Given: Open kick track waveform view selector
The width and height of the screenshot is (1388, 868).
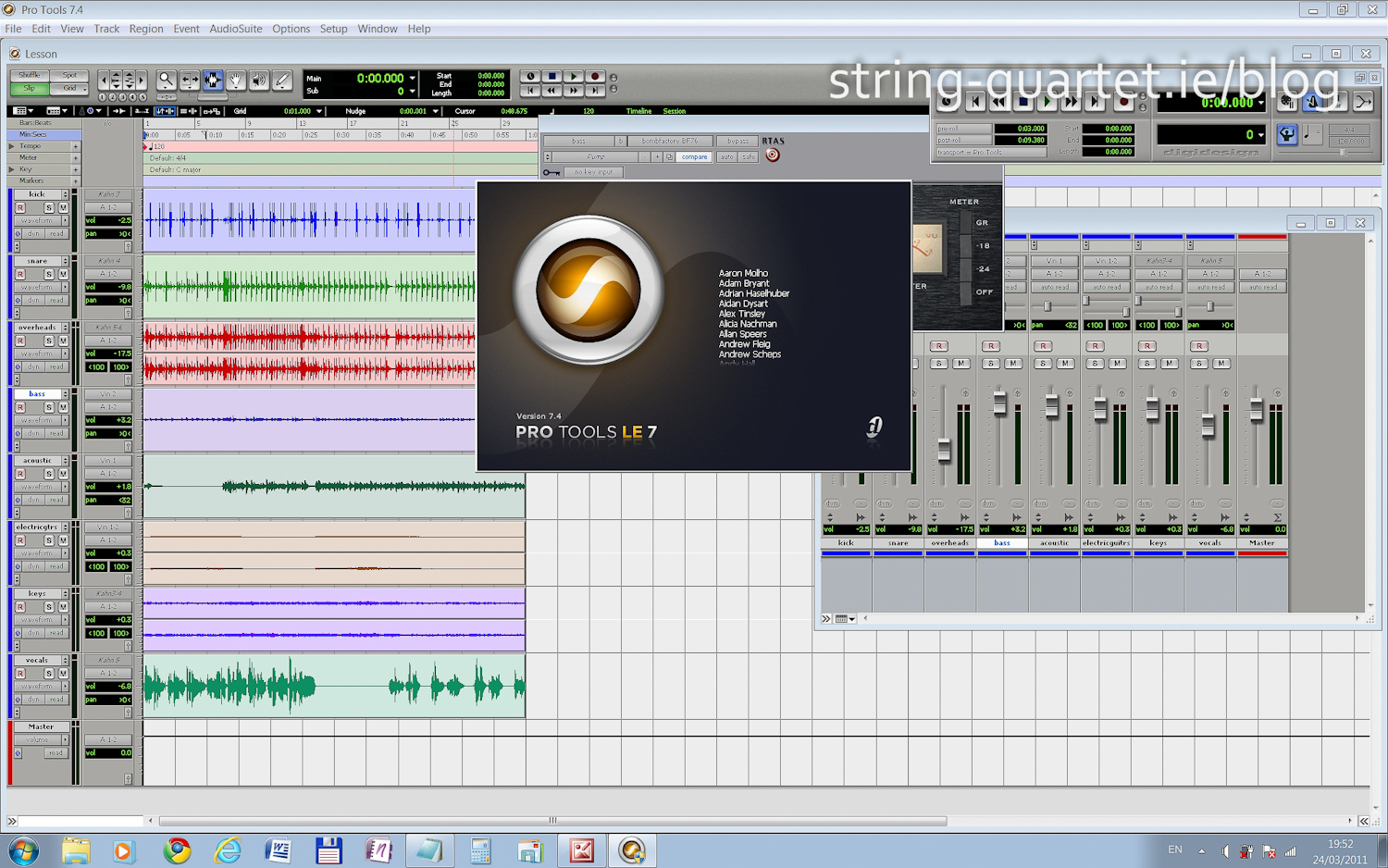Looking at the screenshot, I should (x=43, y=220).
